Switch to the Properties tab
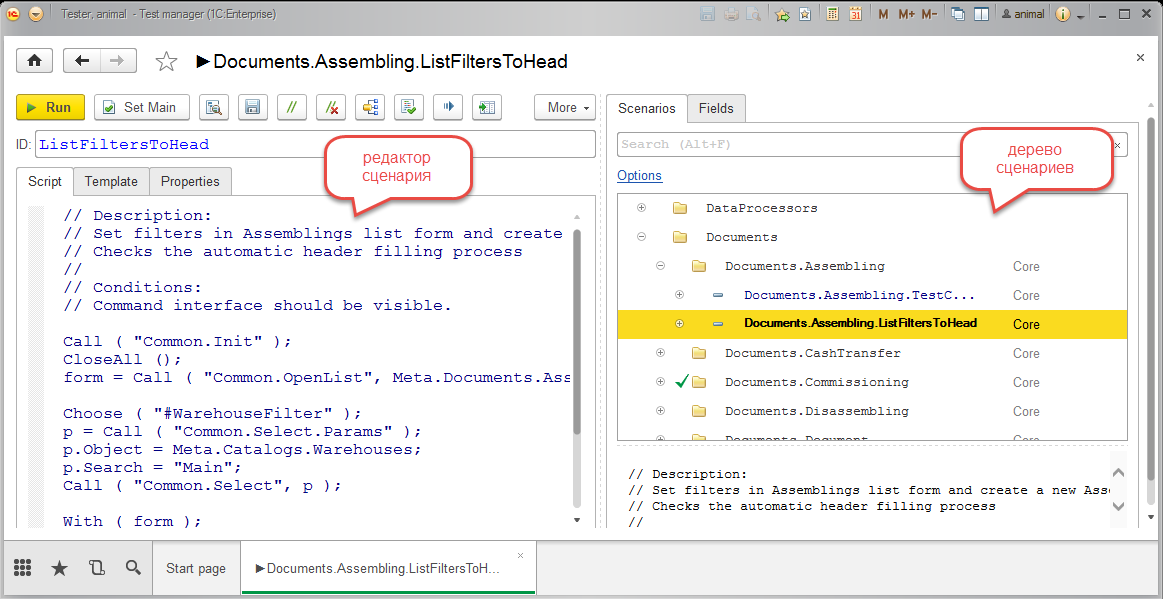Screen dimensions: 1163x599 click(190, 182)
